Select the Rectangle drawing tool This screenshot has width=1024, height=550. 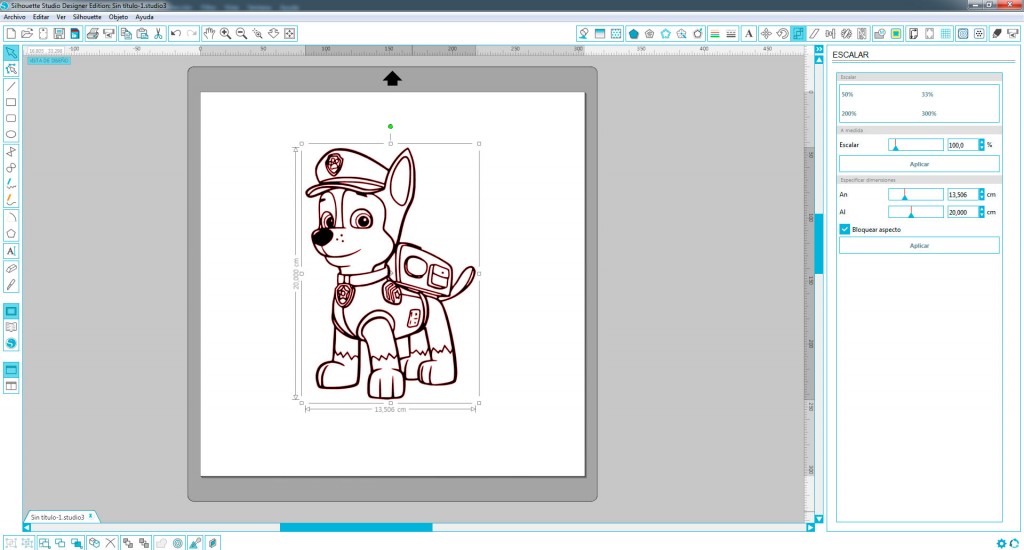point(11,102)
